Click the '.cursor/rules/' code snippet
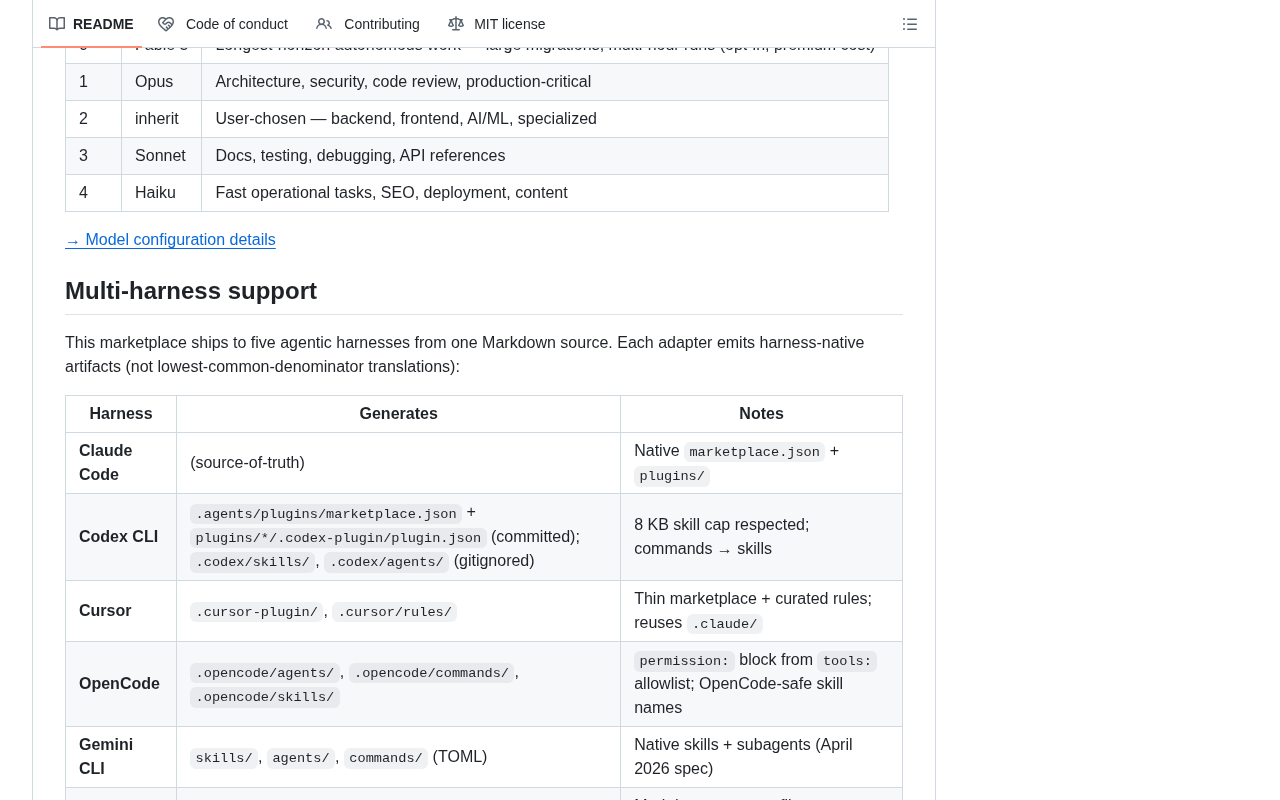 [x=395, y=612]
